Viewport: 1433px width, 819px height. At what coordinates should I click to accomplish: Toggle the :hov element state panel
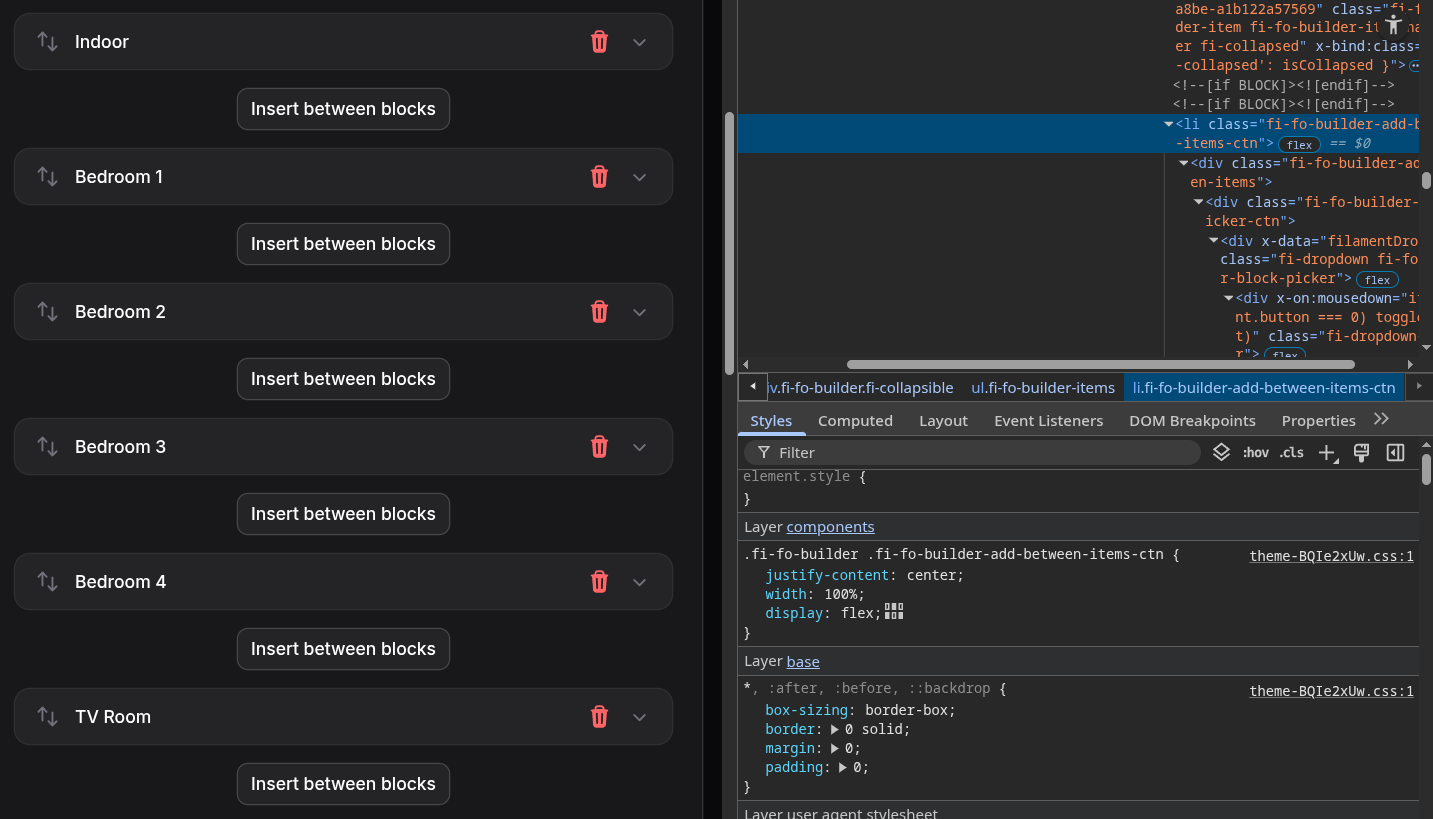[x=1255, y=453]
